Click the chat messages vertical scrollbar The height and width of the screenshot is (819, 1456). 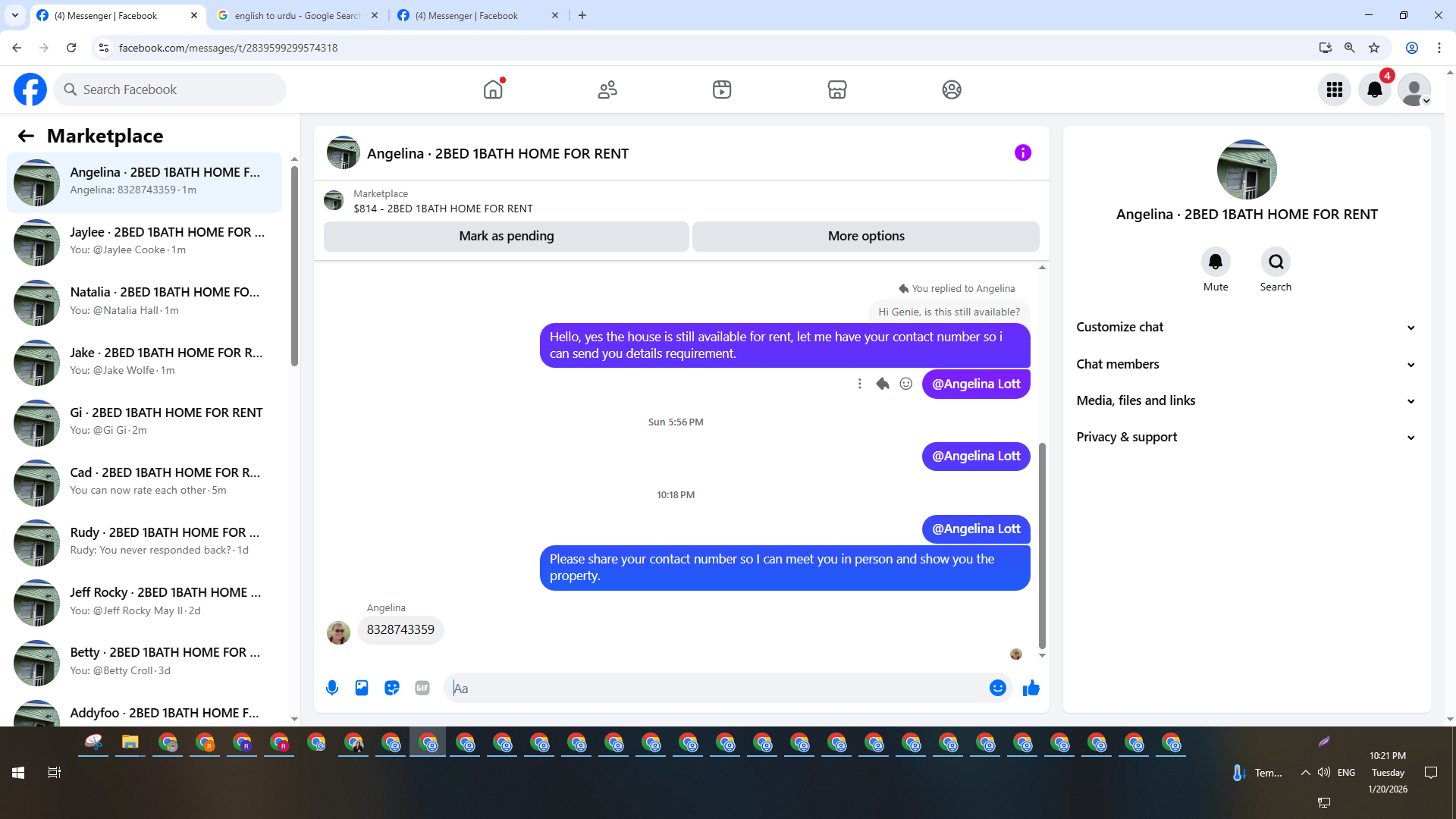tap(1042, 546)
